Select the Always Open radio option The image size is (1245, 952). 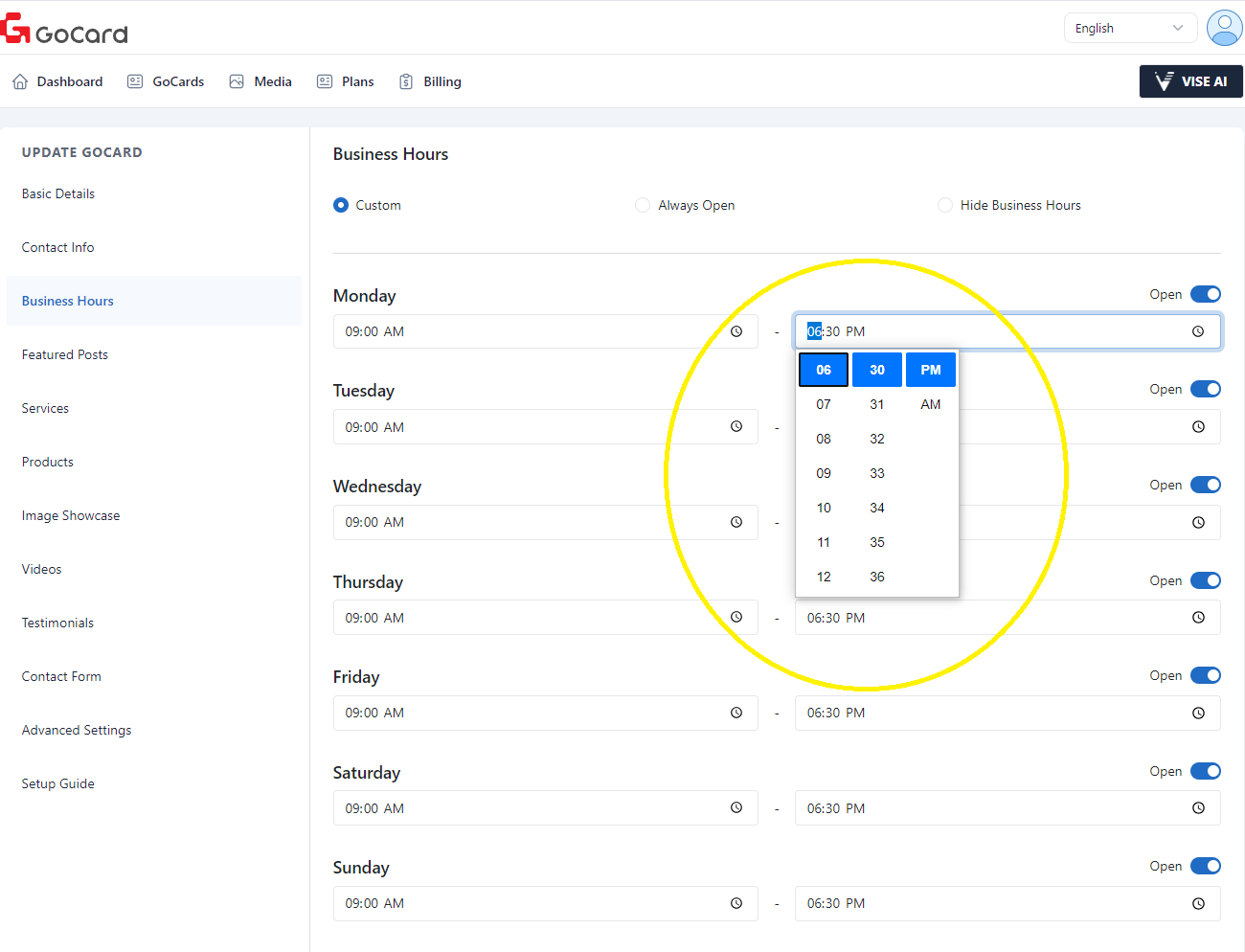pyautogui.click(x=643, y=205)
